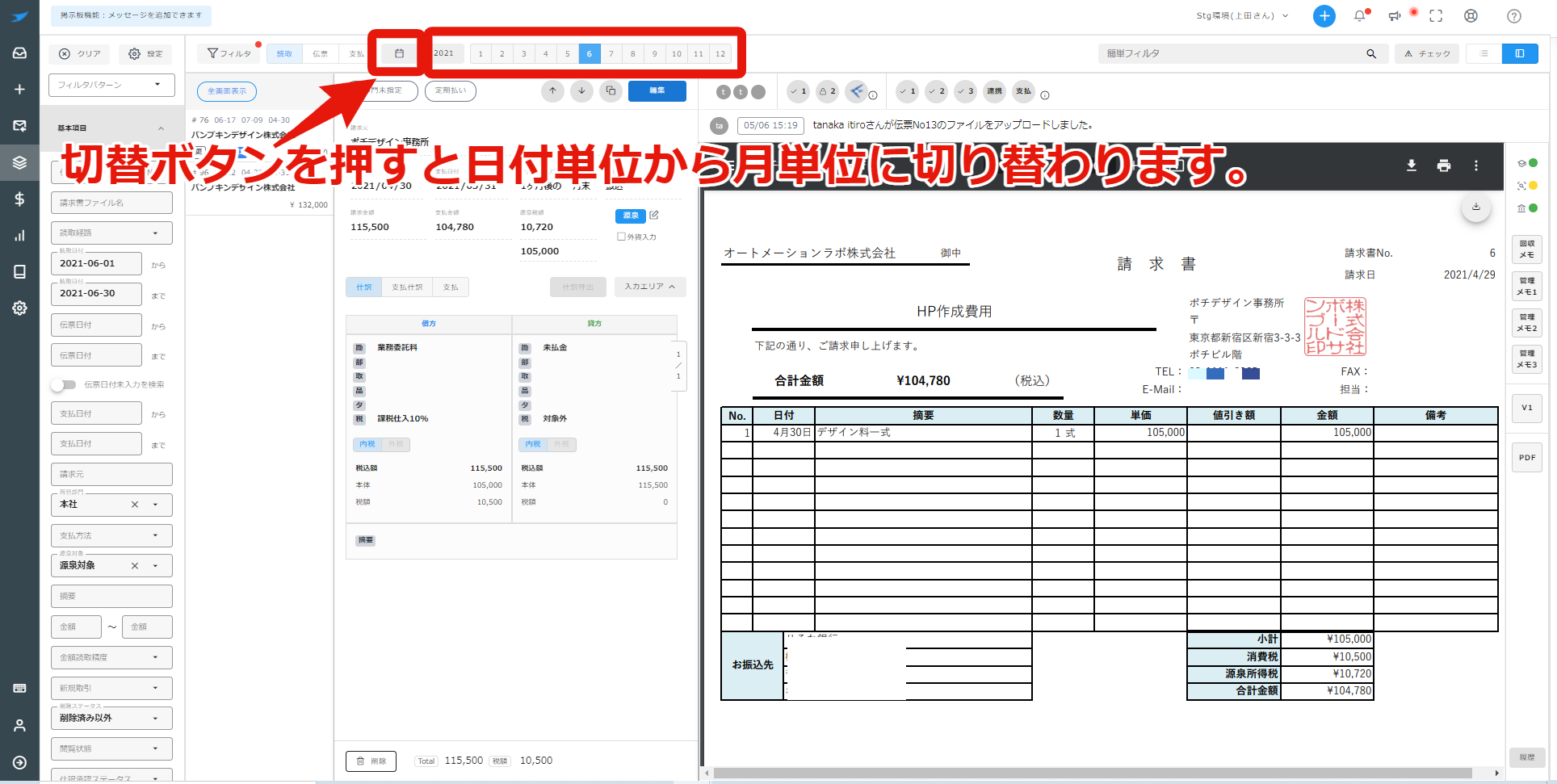Toggle the blue 源泉 badge
1557x784 pixels.
631,216
